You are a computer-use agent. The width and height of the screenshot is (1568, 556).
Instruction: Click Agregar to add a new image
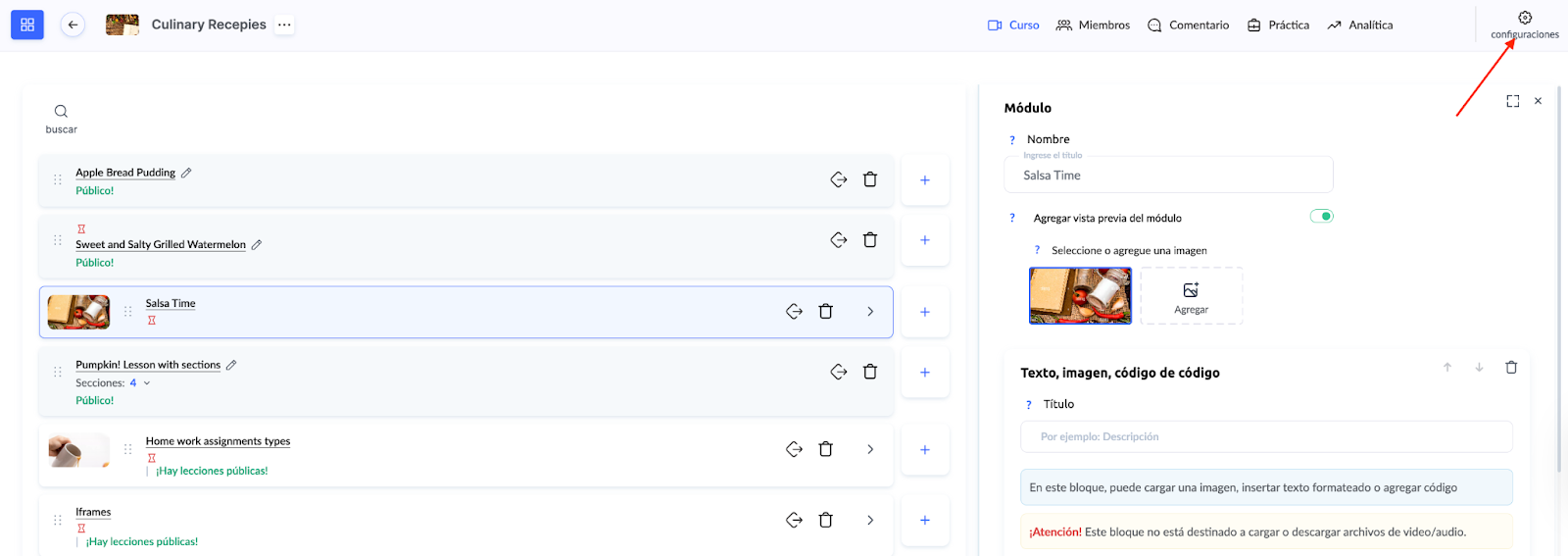1191,296
